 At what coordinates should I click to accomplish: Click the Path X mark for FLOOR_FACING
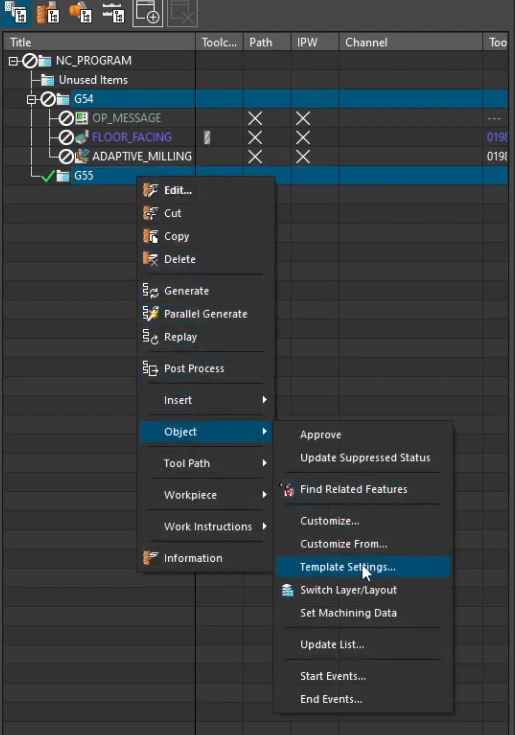[255, 137]
